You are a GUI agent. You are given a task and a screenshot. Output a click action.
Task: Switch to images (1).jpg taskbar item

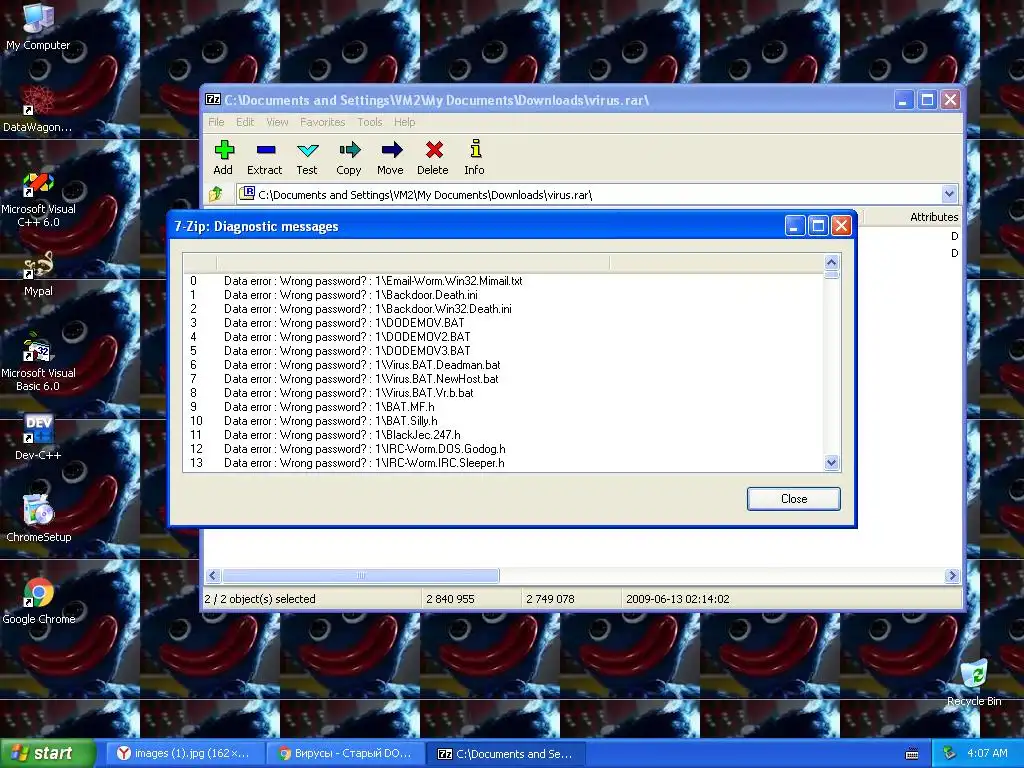(x=185, y=754)
